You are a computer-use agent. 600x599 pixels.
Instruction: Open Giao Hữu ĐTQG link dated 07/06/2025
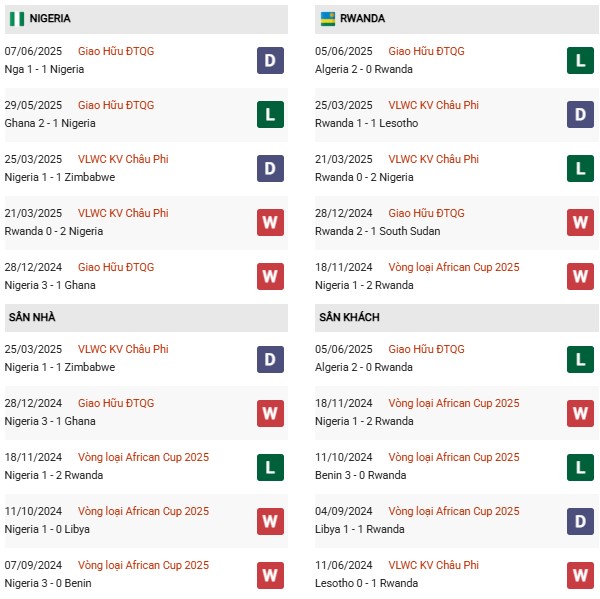point(116,51)
